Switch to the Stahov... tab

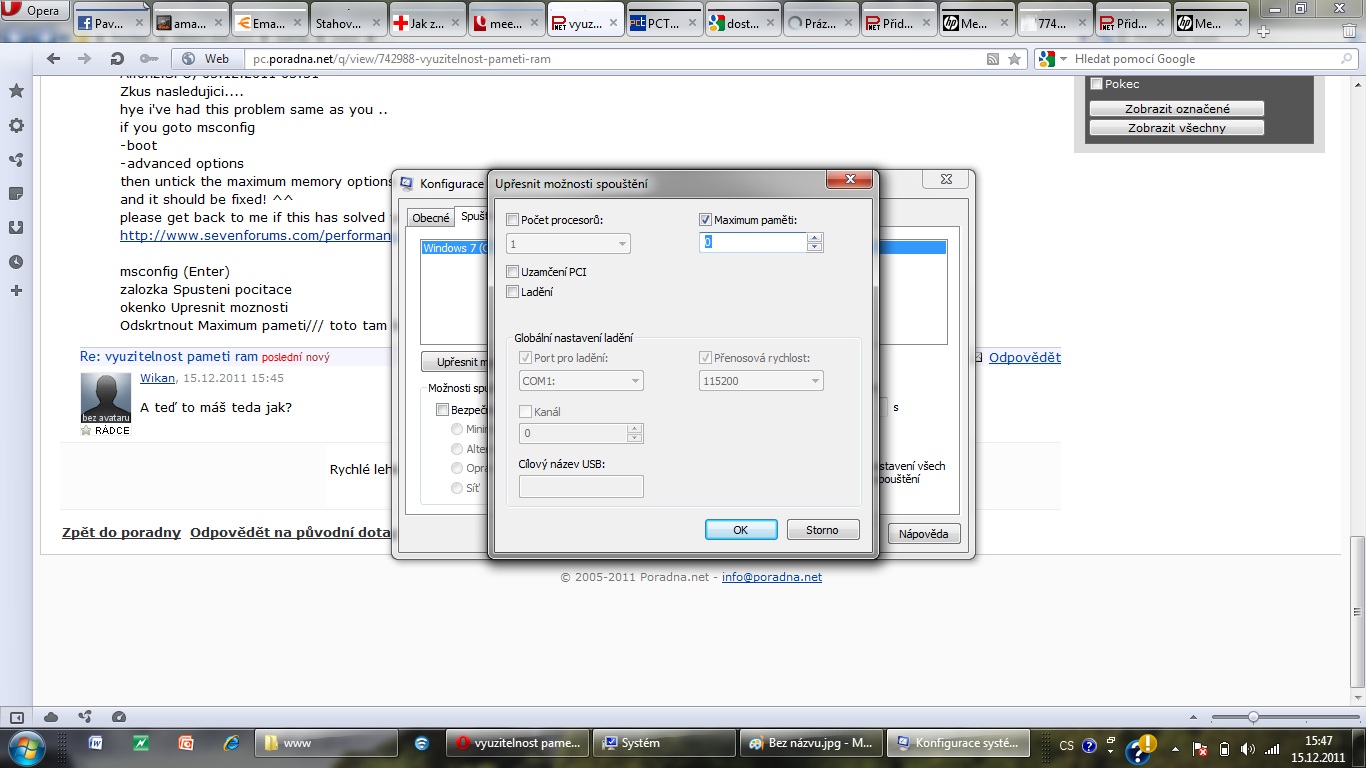(x=346, y=23)
